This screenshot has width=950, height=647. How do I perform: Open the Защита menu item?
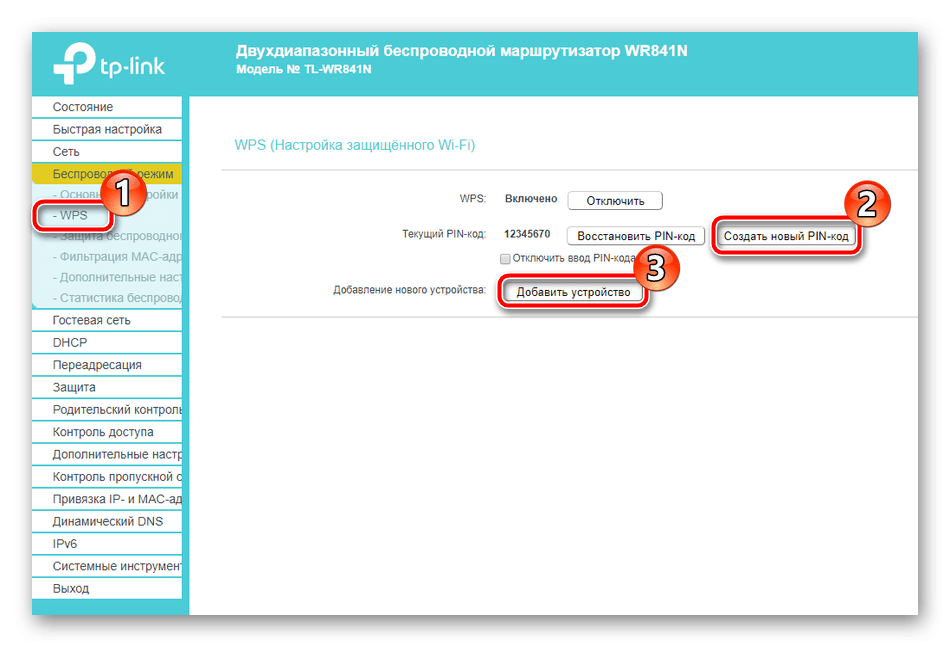[74, 387]
